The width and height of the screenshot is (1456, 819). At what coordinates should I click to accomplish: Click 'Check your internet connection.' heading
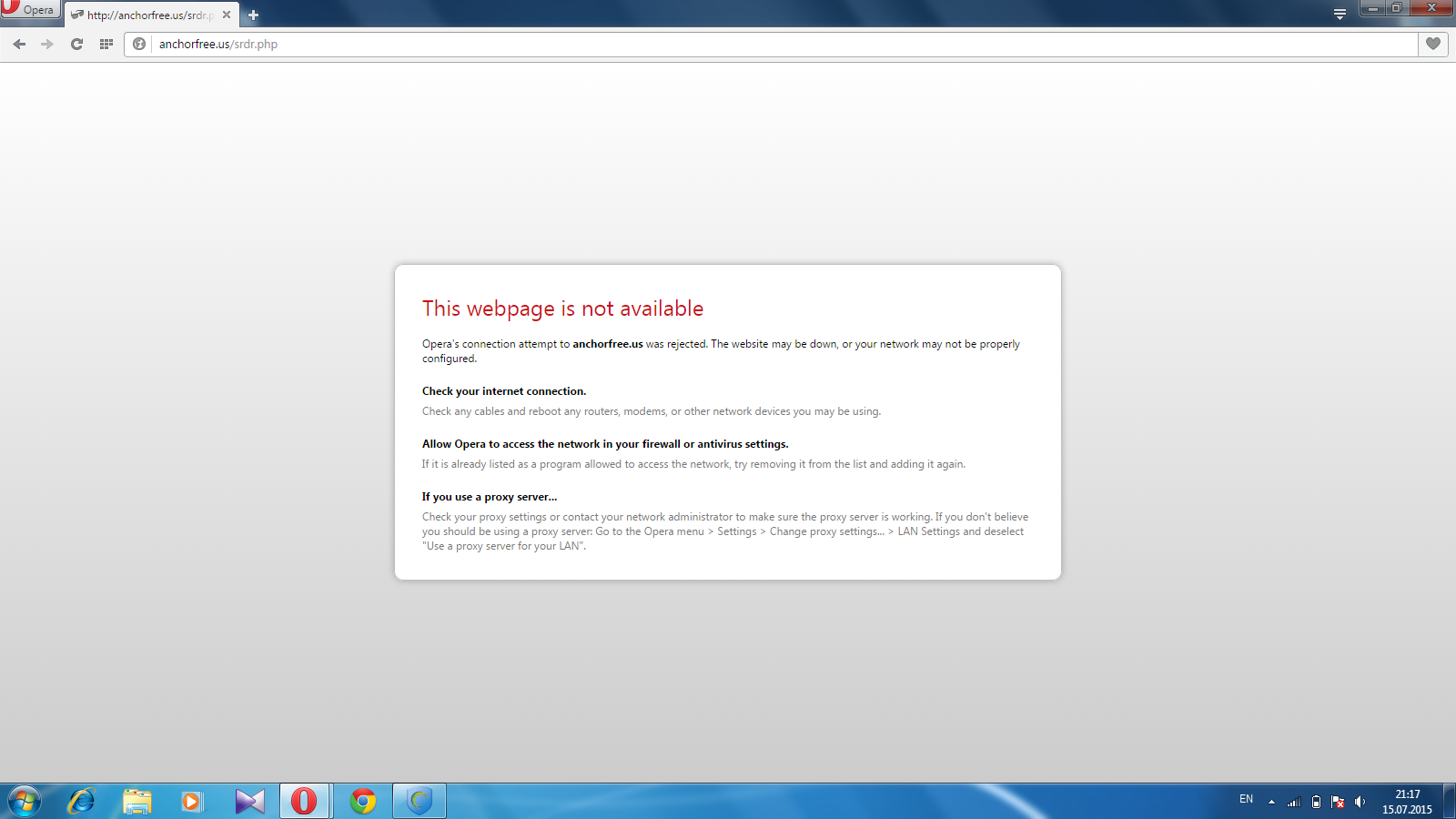504,391
